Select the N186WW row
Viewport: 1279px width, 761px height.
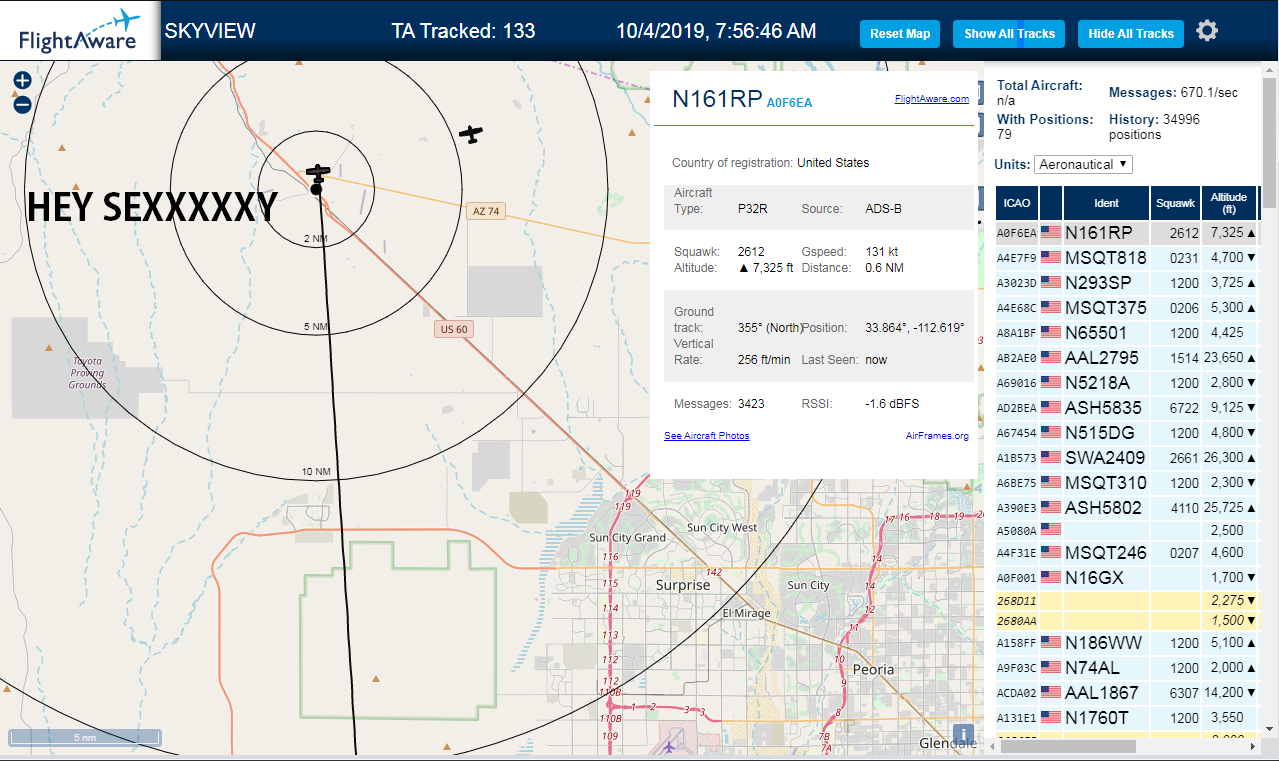click(1127, 643)
